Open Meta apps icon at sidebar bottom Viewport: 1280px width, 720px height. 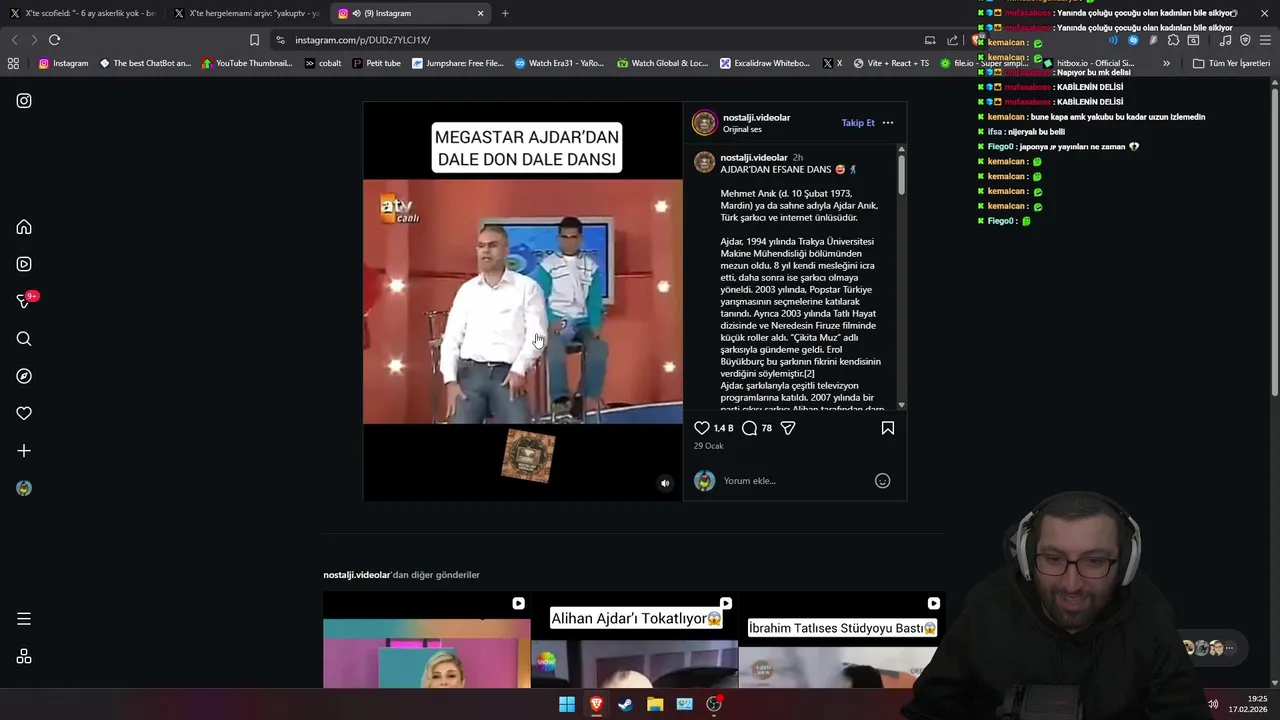click(x=24, y=656)
